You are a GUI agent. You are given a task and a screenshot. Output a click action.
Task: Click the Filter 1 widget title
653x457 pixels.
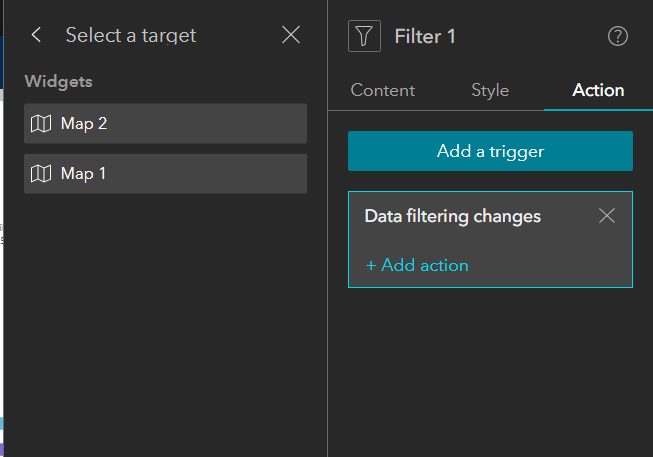click(425, 37)
